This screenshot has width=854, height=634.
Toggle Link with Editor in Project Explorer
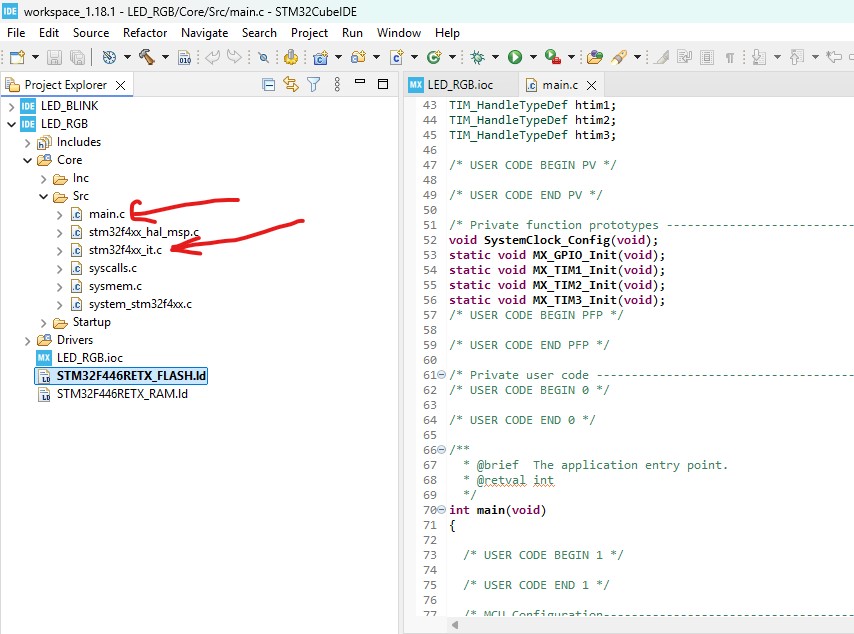pyautogui.click(x=291, y=84)
